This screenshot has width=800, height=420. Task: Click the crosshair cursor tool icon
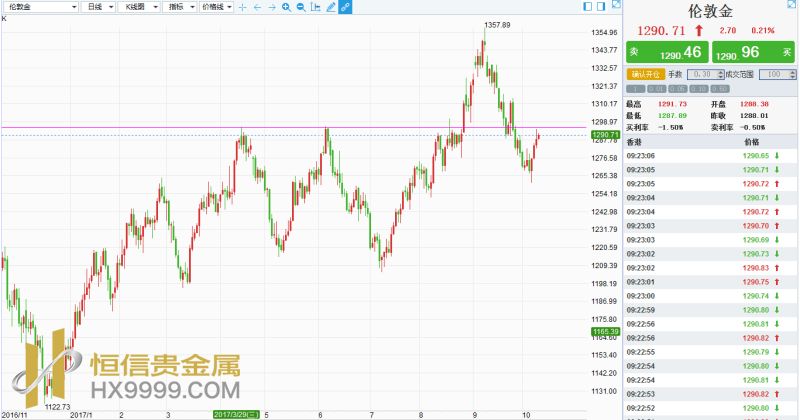(x=244, y=7)
